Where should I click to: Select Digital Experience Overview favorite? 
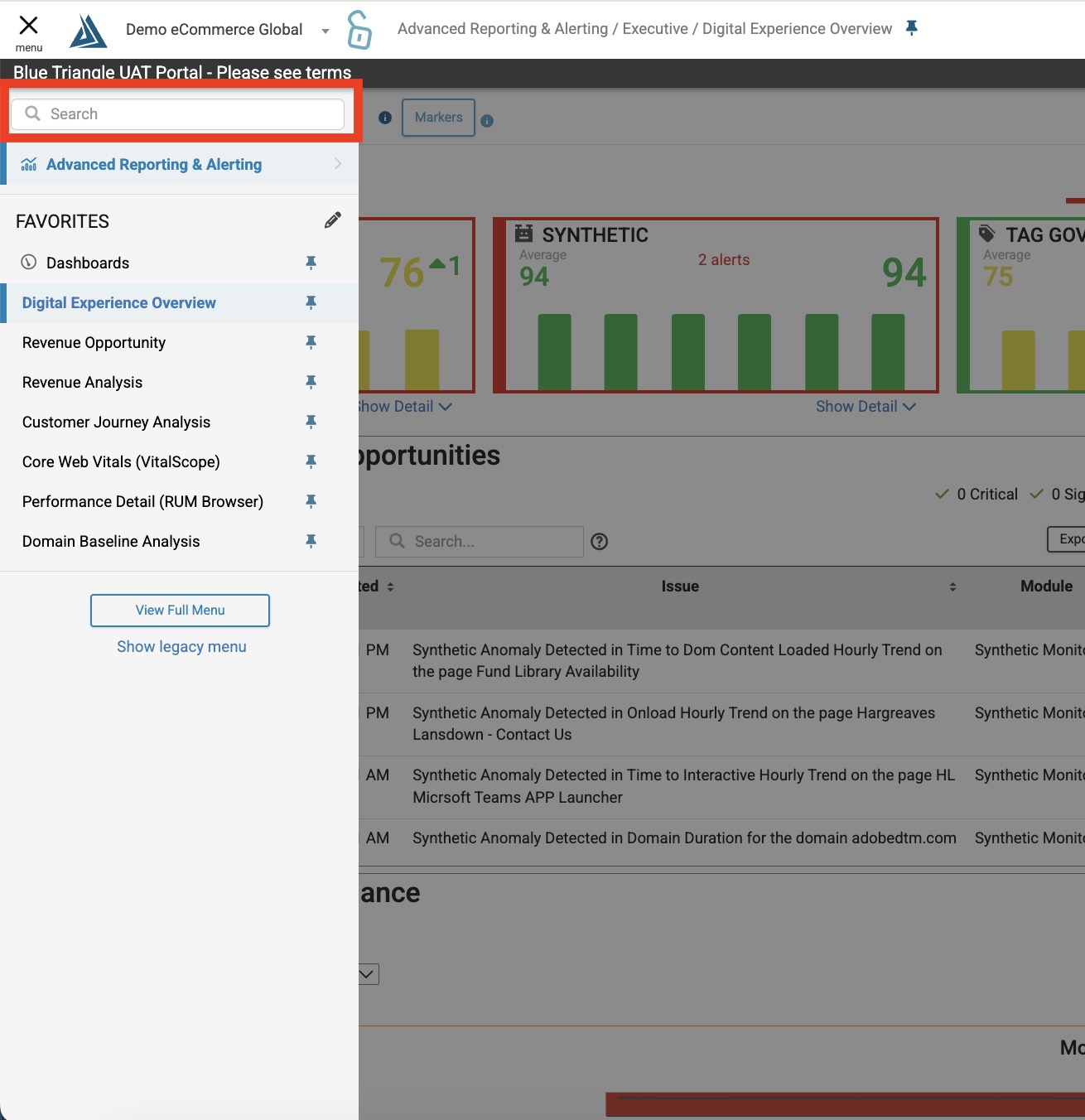119,302
